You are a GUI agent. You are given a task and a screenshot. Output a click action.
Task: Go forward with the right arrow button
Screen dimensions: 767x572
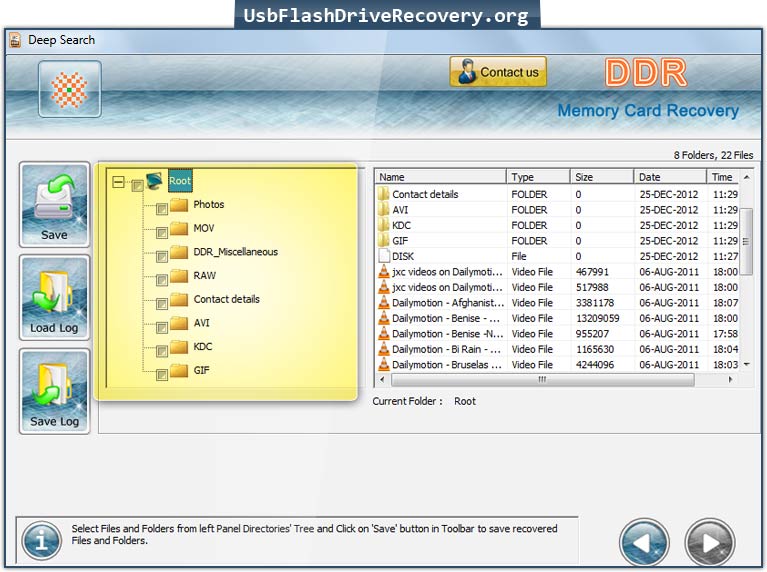tap(710, 542)
